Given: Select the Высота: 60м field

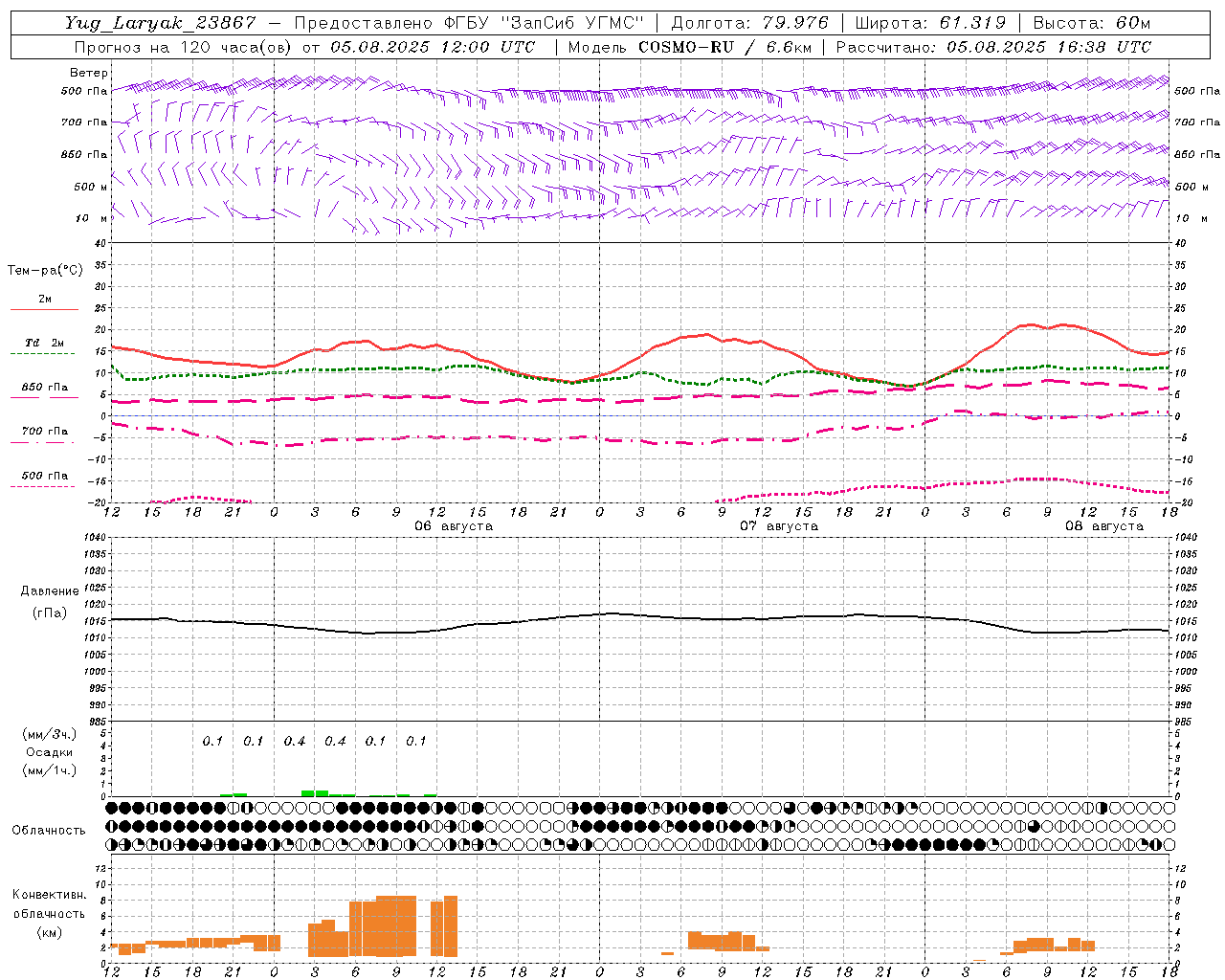Looking at the screenshot, I should click(1091, 23).
